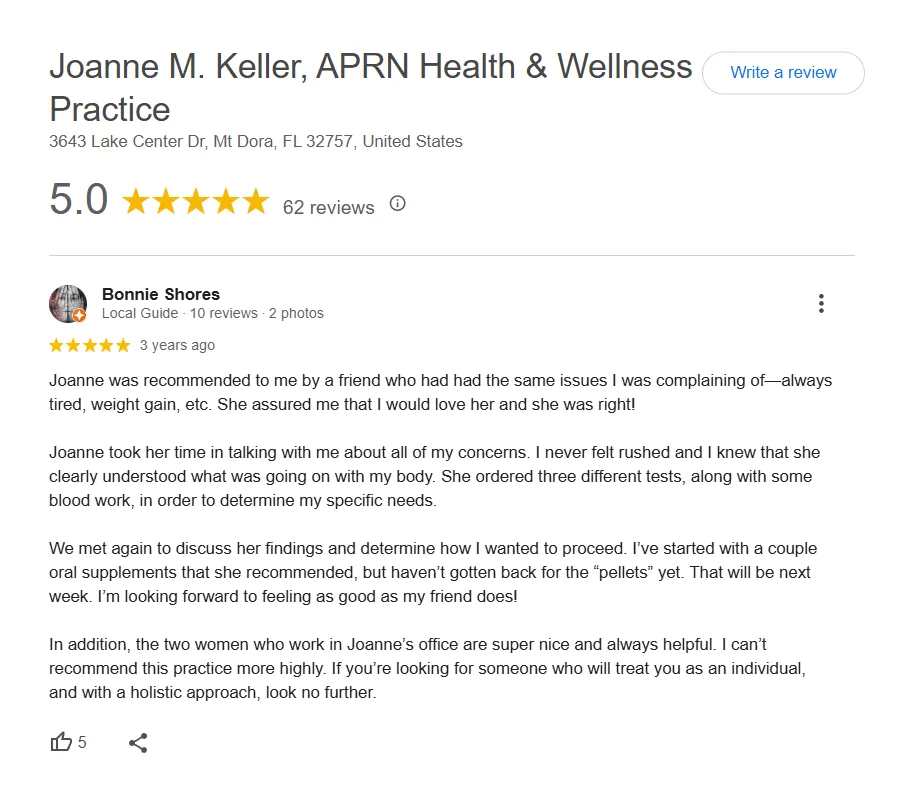Select the 3643 Lake Center Dr address
915x786 pixels.
(256, 141)
